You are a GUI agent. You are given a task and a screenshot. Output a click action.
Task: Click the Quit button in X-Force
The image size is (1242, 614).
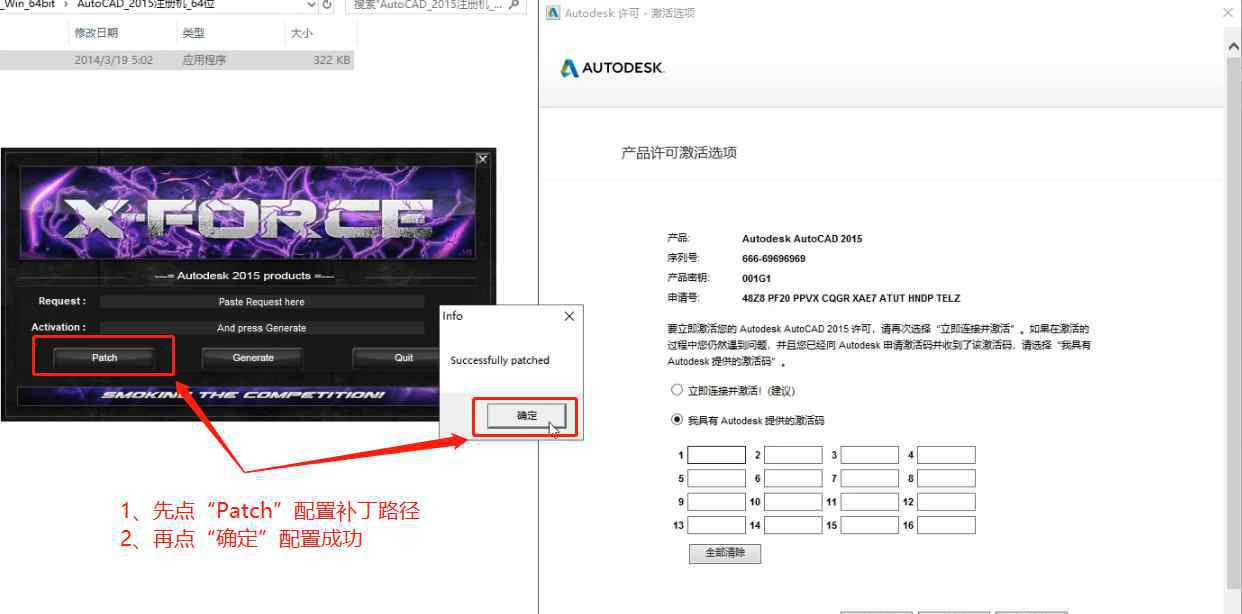[x=397, y=357]
